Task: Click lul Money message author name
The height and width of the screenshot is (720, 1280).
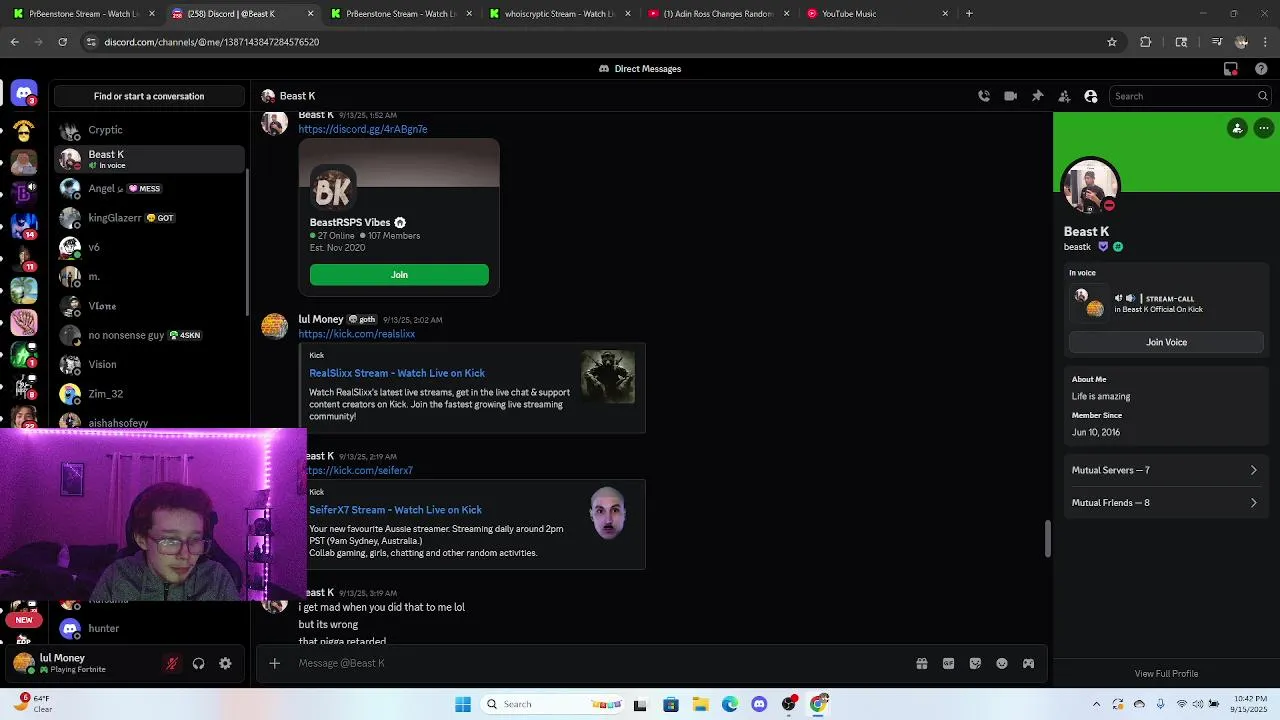Action: coord(321,319)
